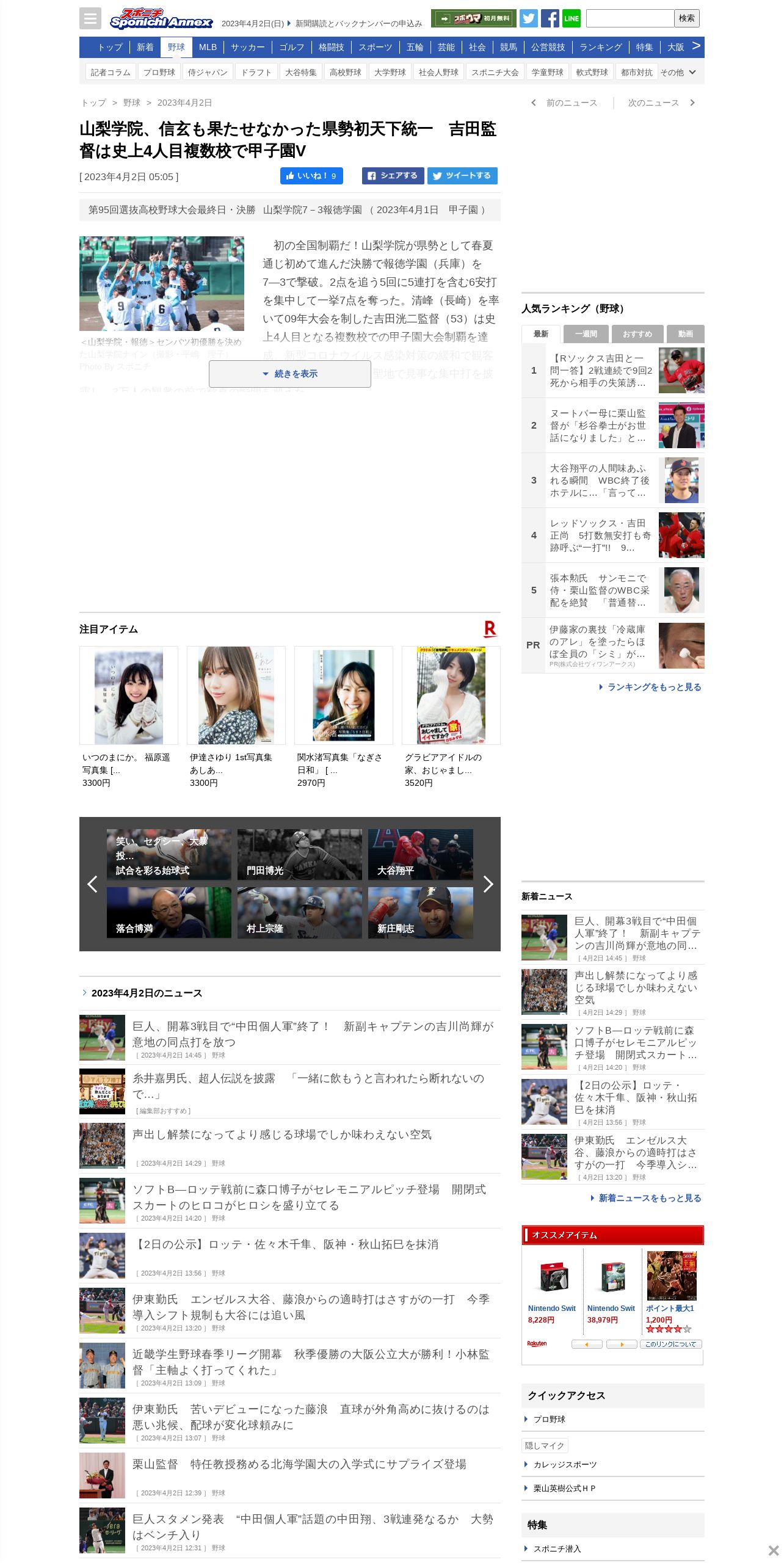Screen dimensions: 784x1568
Task: Open the LINE icon in header
Action: tap(572, 18)
